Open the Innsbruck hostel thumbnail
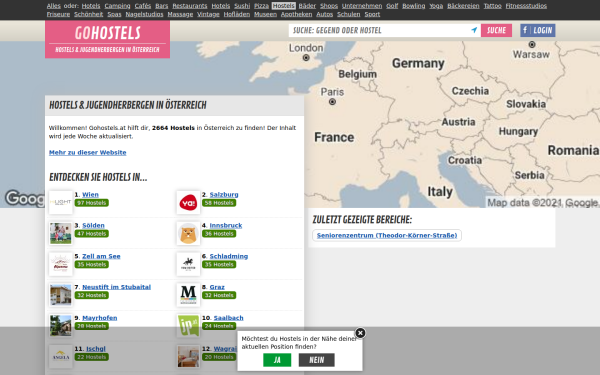Screen dimensions: 600x375 [188, 233]
